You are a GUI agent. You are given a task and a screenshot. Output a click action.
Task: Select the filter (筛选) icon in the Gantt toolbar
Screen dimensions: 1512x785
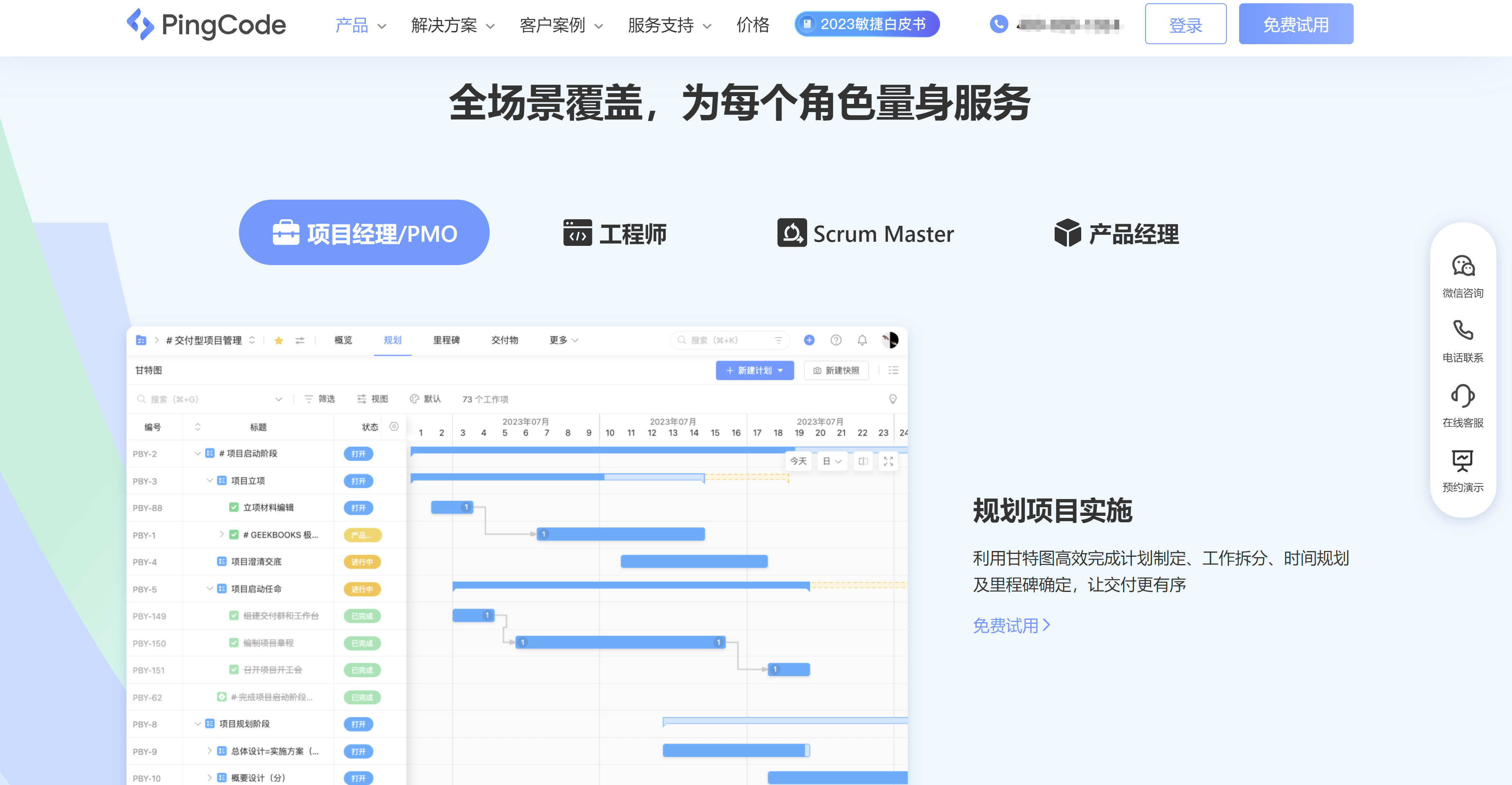pos(309,399)
